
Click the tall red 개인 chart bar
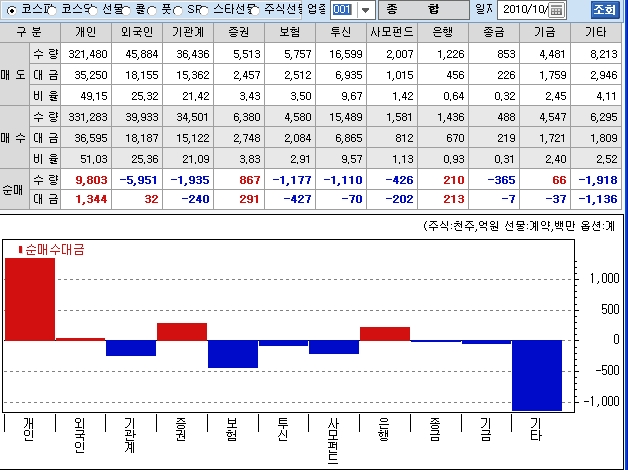(x=30, y=298)
